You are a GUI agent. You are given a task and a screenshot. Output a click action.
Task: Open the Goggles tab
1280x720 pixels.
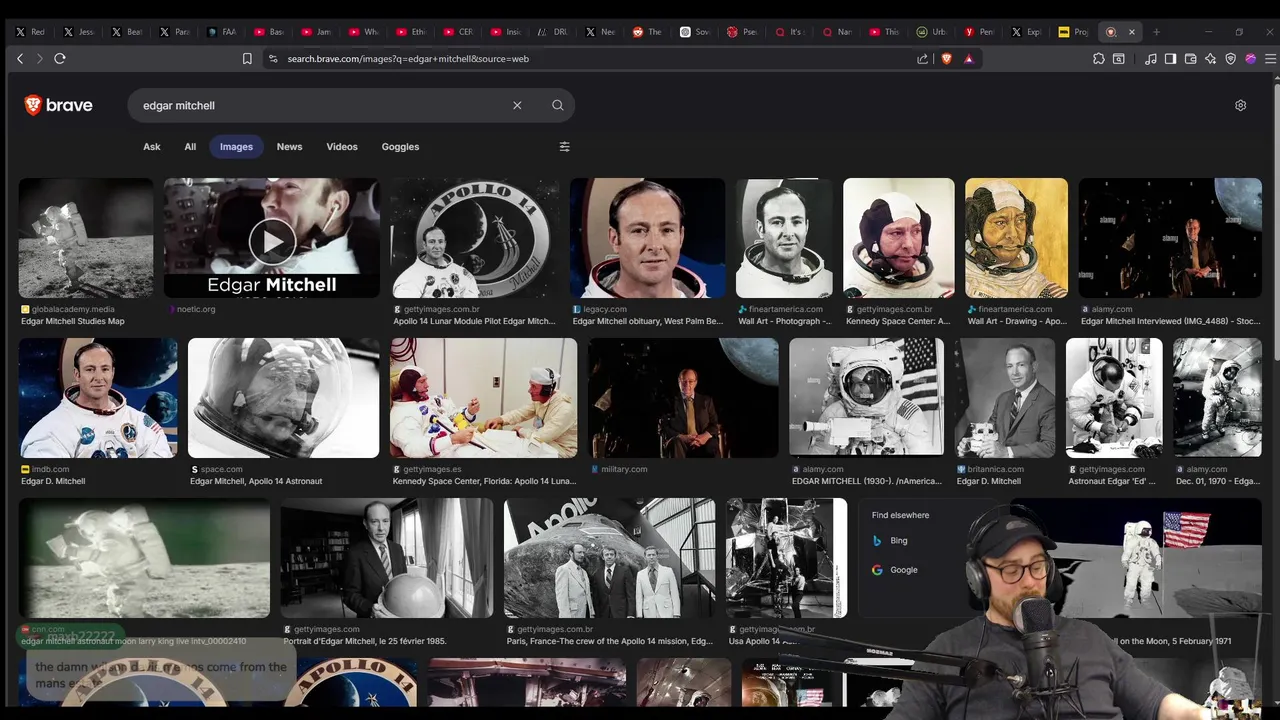click(400, 147)
